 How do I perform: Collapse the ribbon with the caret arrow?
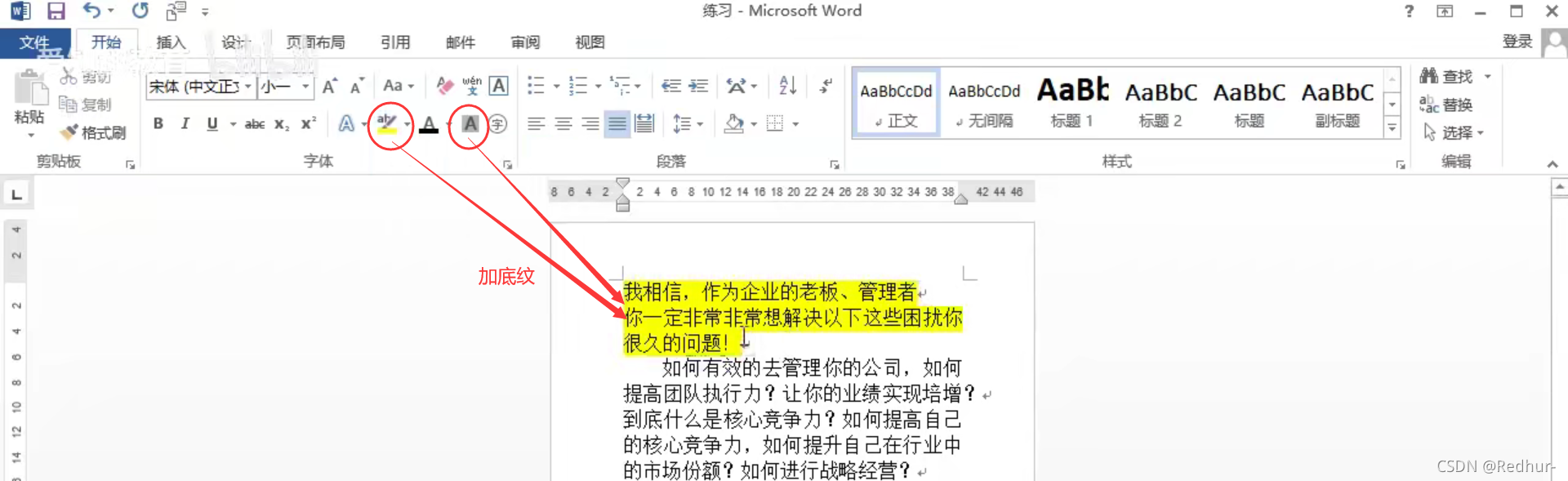[x=1552, y=164]
